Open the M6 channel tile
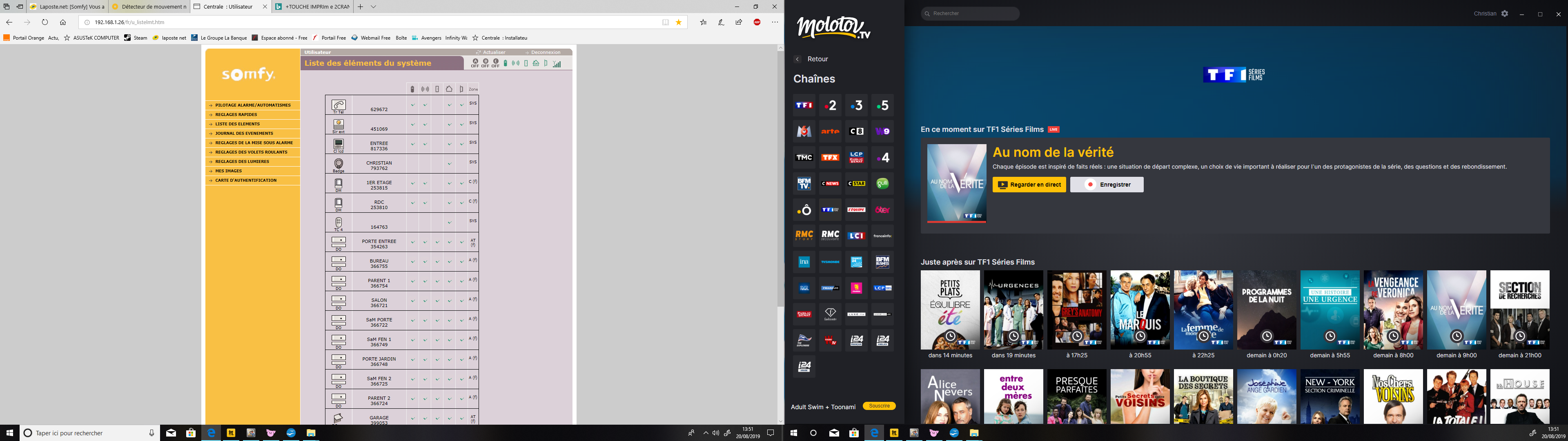Viewport: 1568px width, 441px height. point(804,131)
